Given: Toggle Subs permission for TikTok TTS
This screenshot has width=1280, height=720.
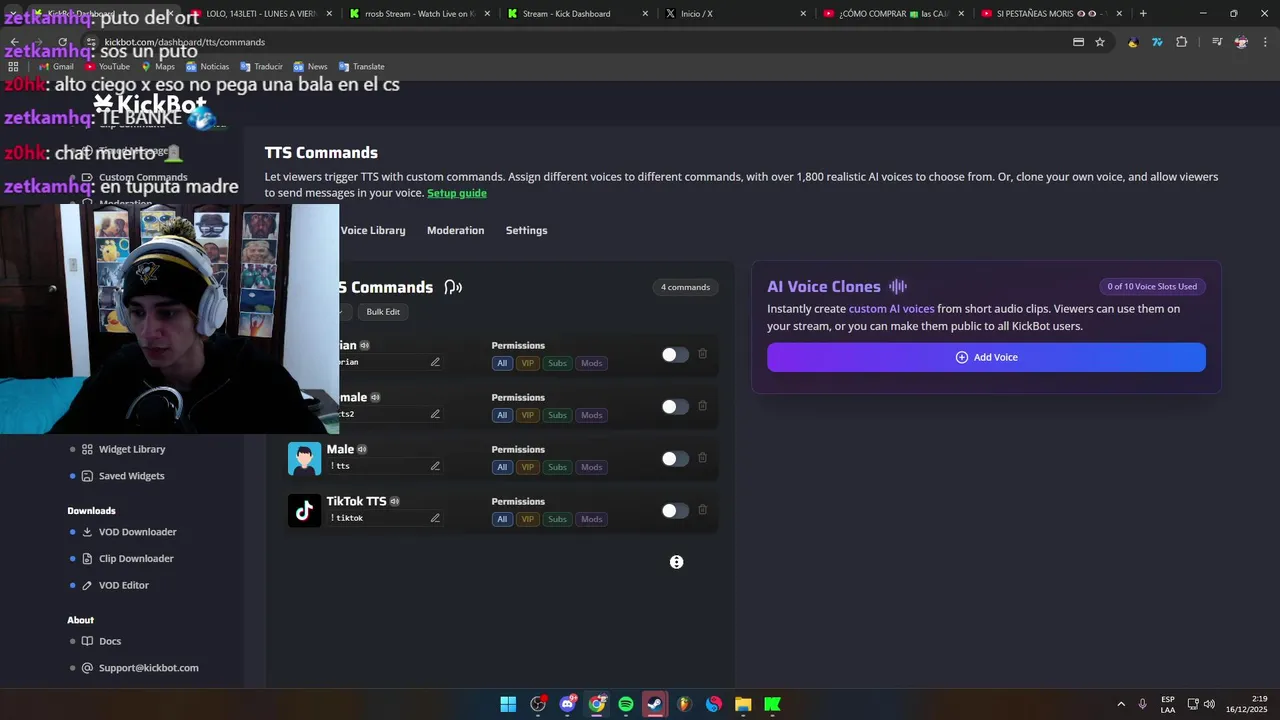Looking at the screenshot, I should click(557, 519).
